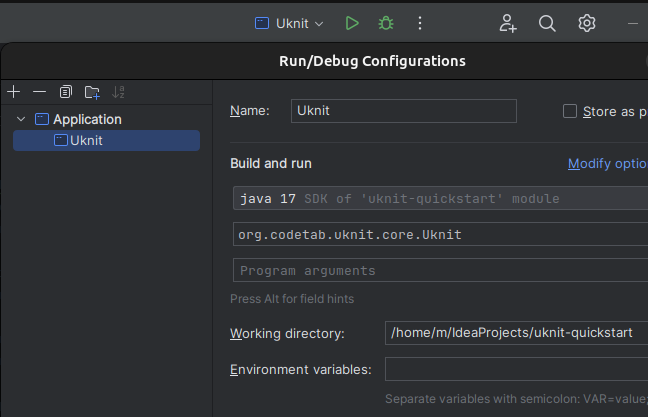The width and height of the screenshot is (648, 417).
Task: Click the application icon beside toolbar Uknit
Action: [262, 23]
